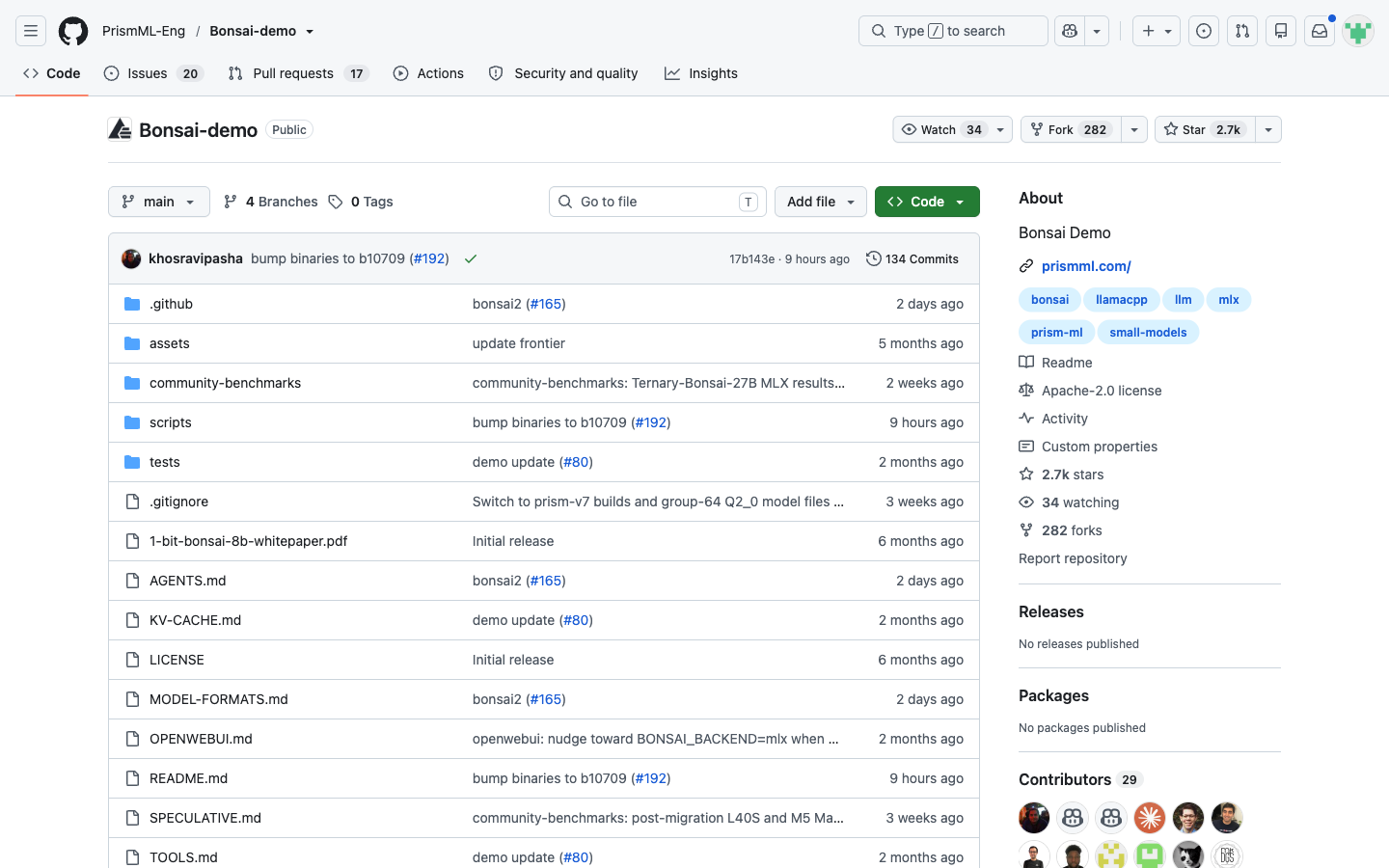
Task: Open the 134 Commits history
Action: click(912, 258)
